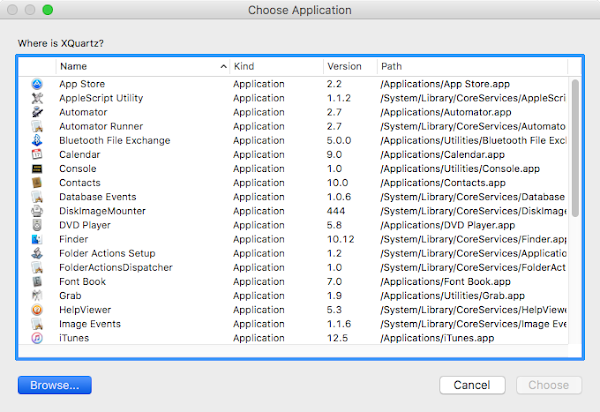The width and height of the screenshot is (600, 412).
Task: Click the Console app icon
Action: 37,169
